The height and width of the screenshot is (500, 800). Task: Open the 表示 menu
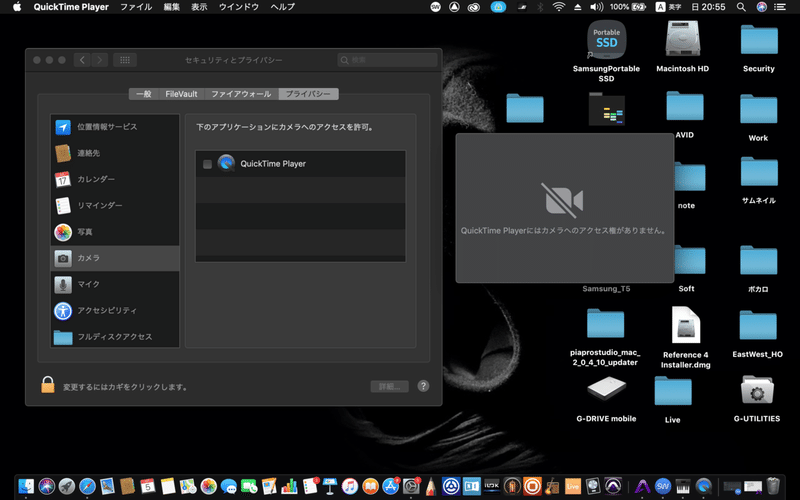(199, 7)
